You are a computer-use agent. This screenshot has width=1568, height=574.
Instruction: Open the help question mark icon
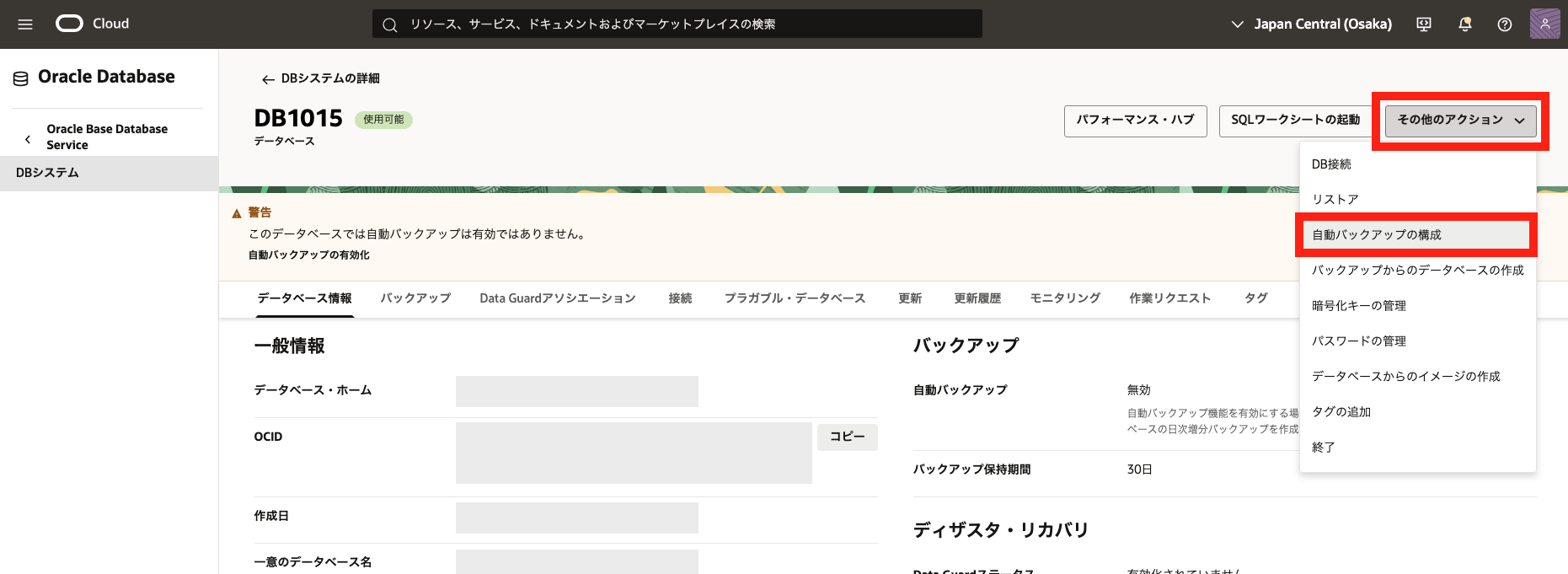coord(1504,24)
